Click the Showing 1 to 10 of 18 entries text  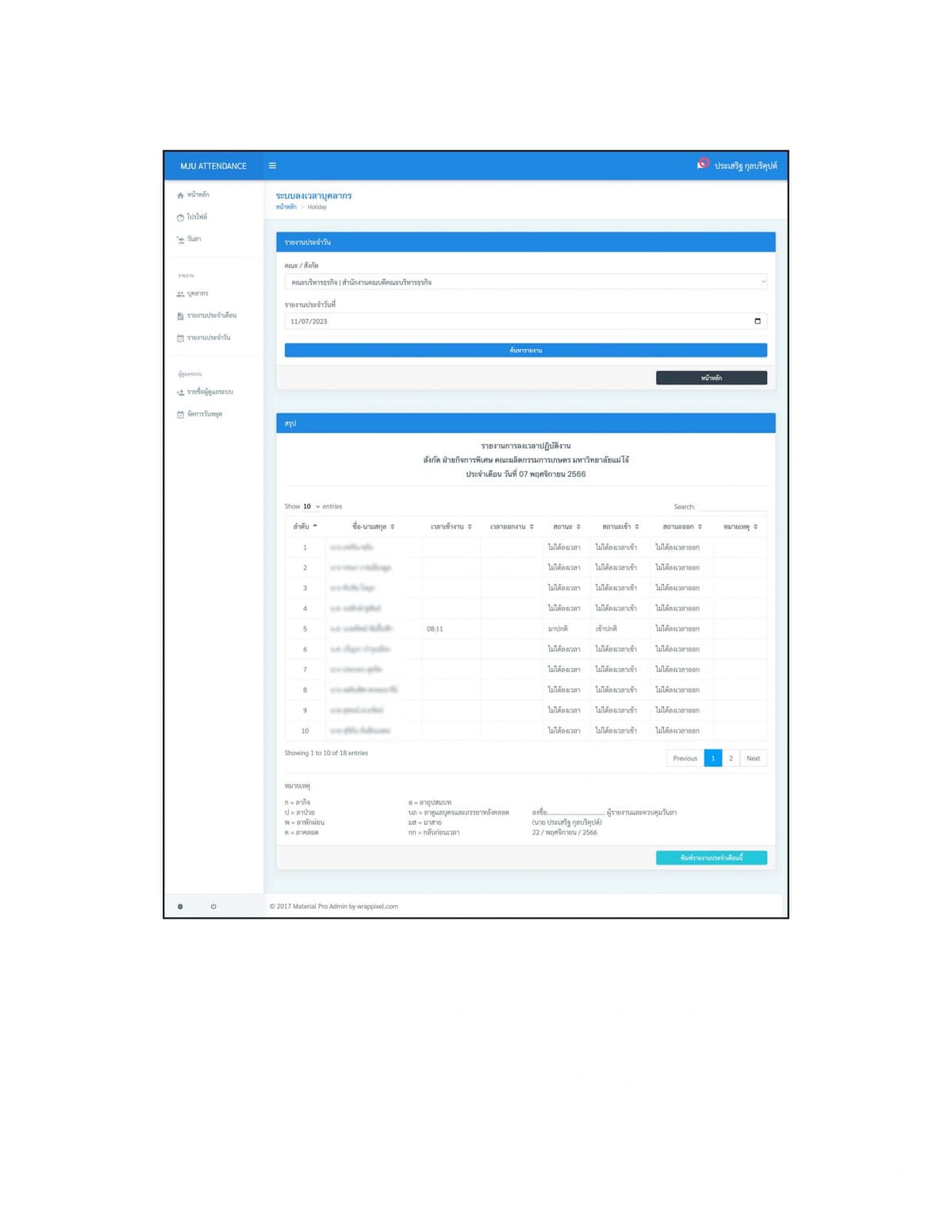pyautogui.click(x=326, y=753)
